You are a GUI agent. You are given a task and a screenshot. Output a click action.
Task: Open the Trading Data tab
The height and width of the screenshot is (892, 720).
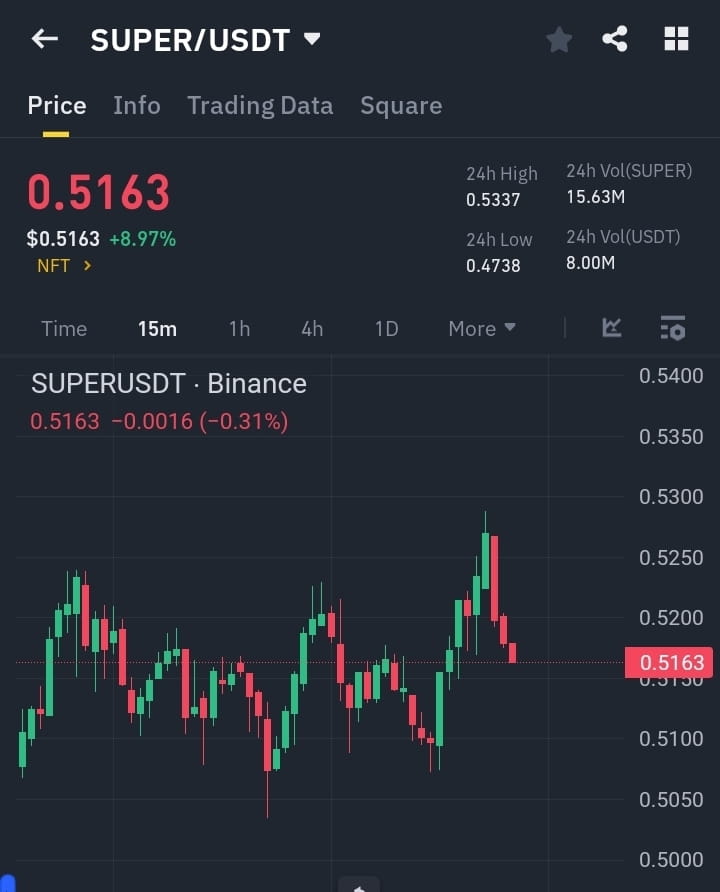click(x=260, y=105)
